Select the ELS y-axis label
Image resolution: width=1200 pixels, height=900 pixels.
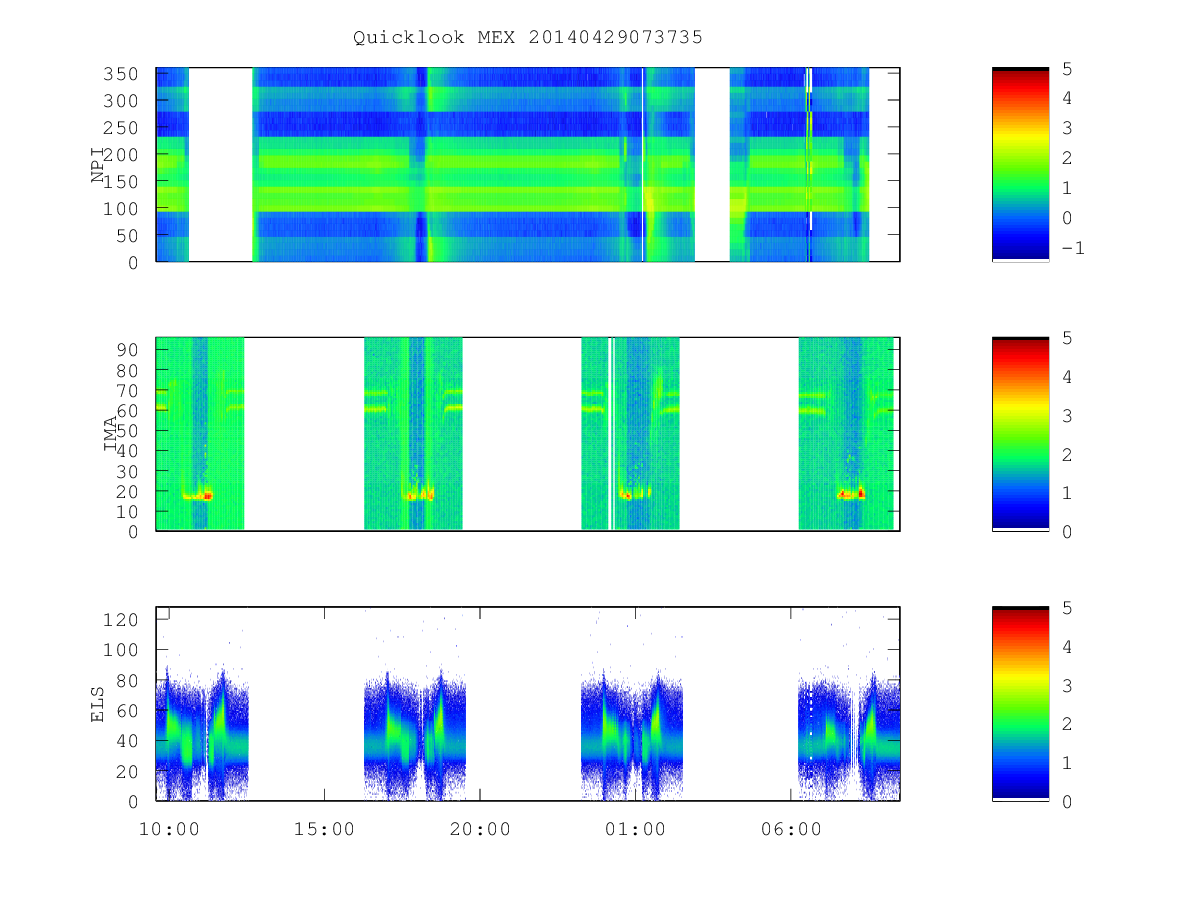click(98, 704)
